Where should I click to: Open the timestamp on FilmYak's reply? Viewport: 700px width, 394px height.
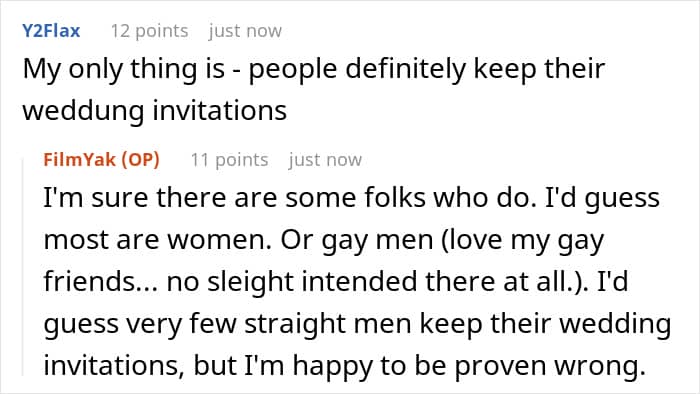(x=325, y=159)
